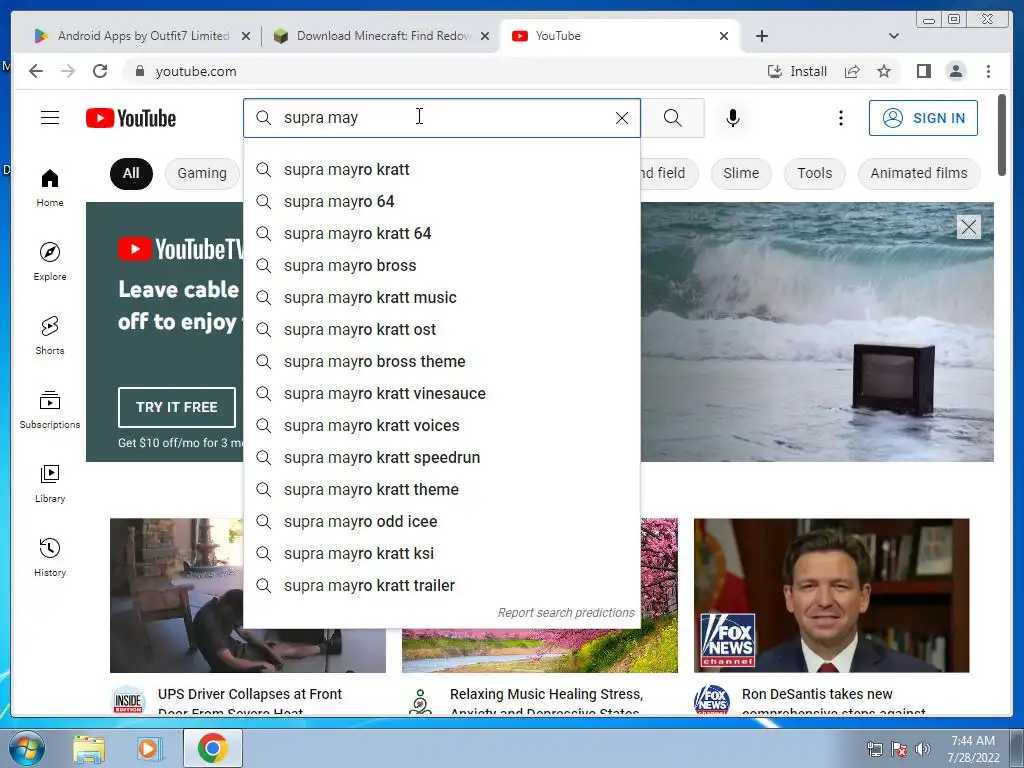Click Report search predictions link
The image size is (1024, 768).
pyautogui.click(x=566, y=613)
